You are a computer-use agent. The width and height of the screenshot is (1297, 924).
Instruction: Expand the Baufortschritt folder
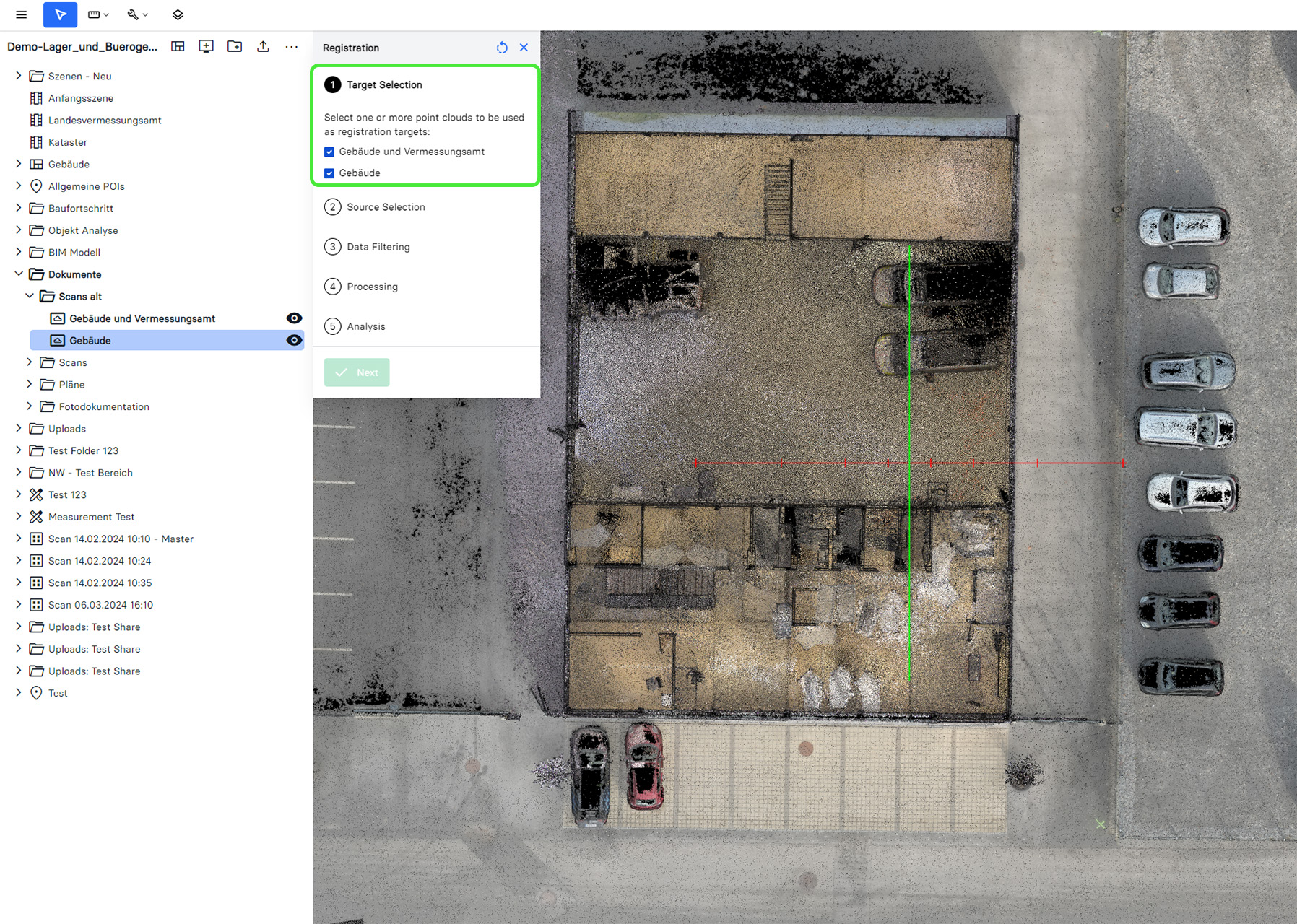(x=19, y=208)
